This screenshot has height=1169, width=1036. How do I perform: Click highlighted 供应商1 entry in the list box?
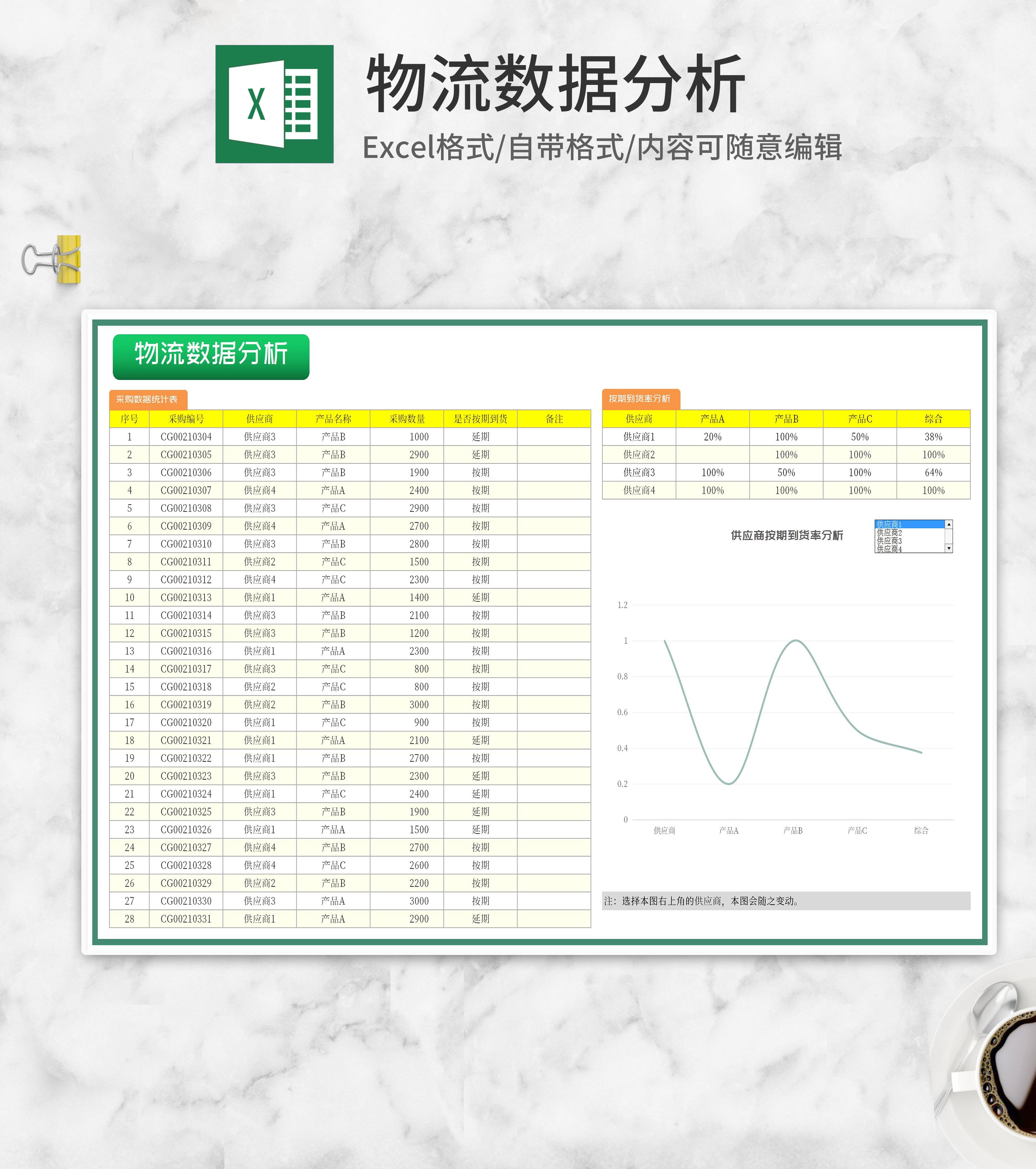(890, 525)
